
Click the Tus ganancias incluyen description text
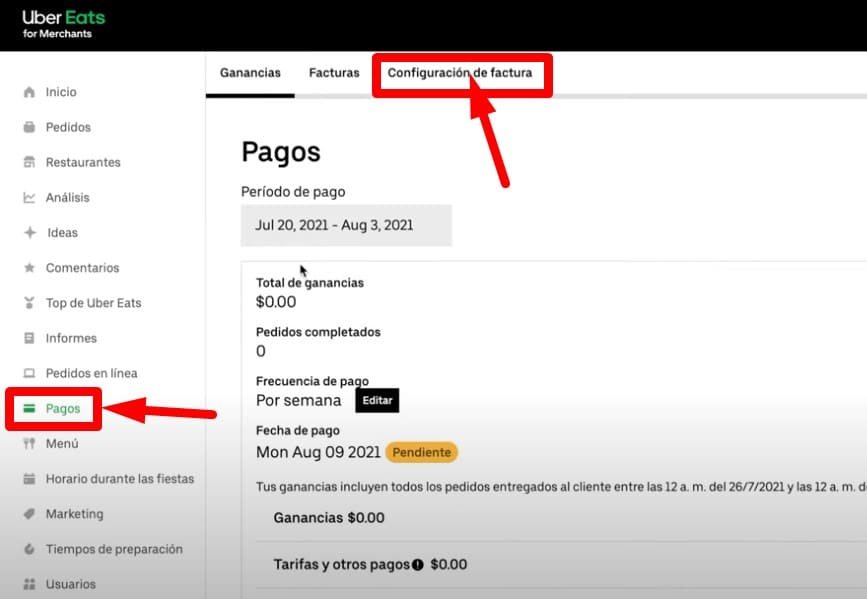(561, 487)
